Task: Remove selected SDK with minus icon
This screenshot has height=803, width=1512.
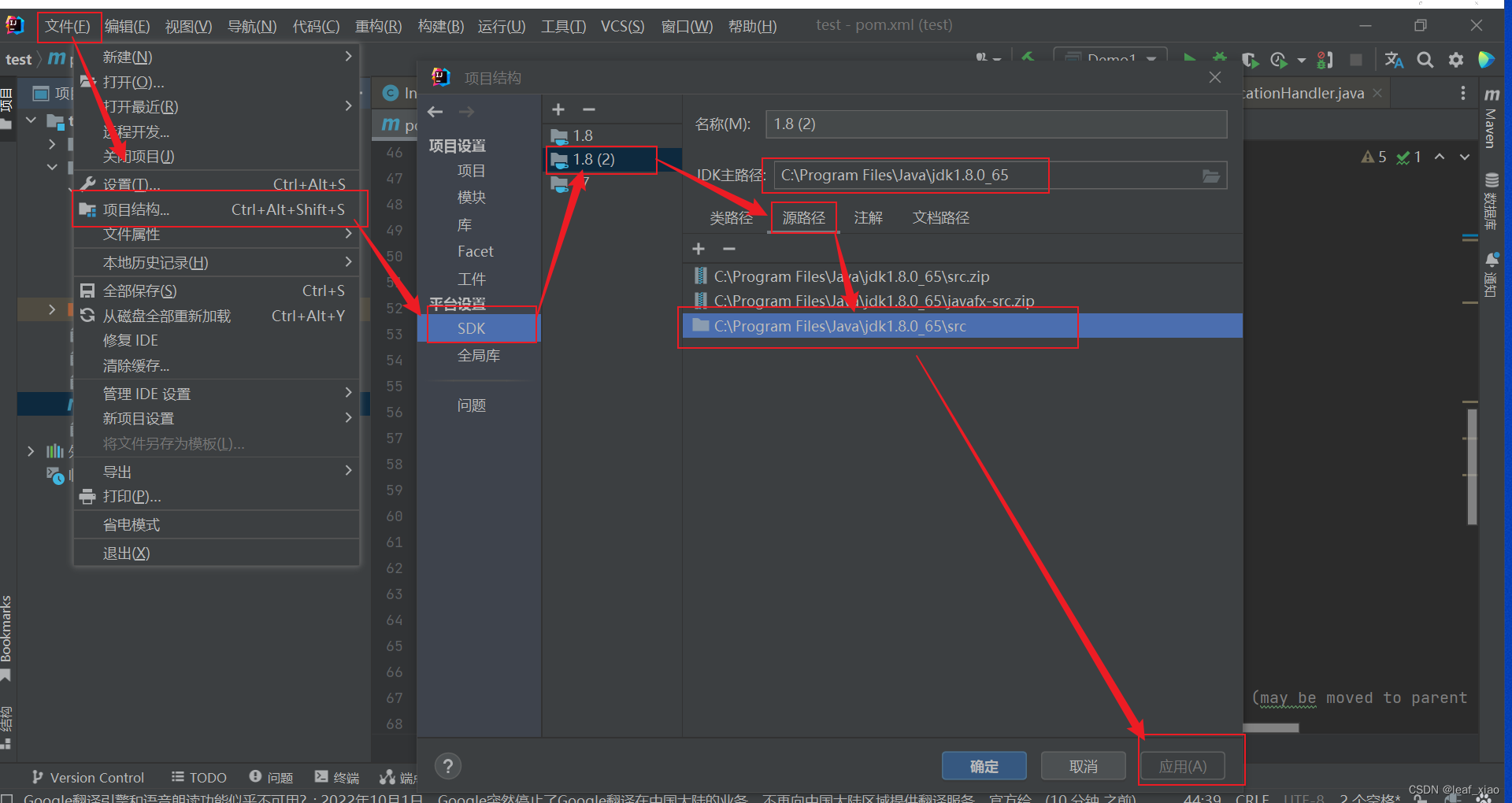Action: 588,109
